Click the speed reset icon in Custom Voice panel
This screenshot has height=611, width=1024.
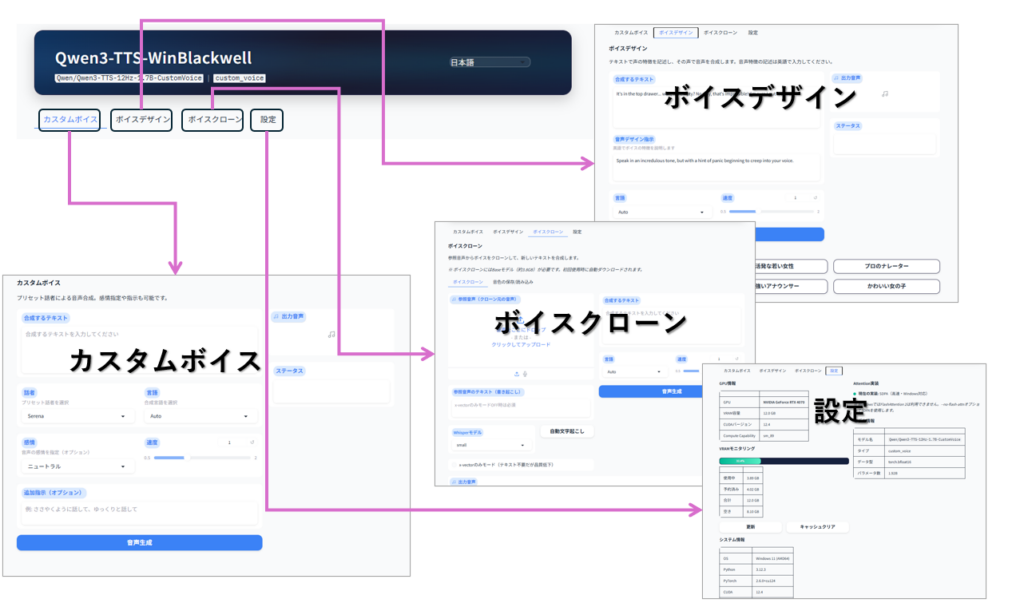coord(253,442)
